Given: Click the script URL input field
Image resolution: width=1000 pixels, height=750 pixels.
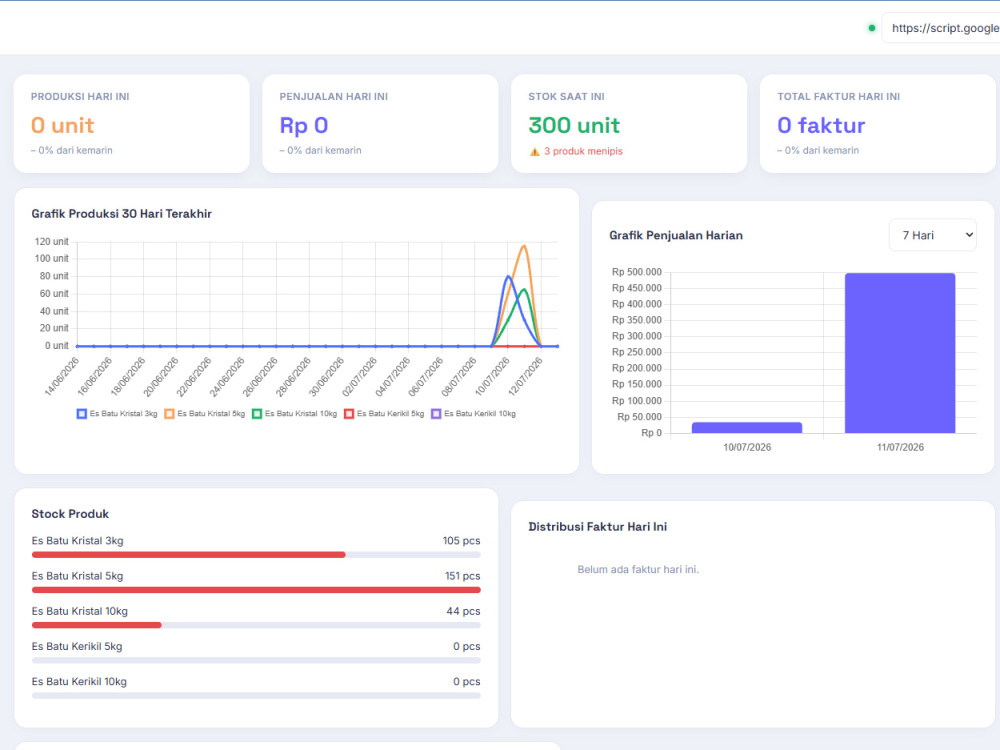Looking at the screenshot, I should (x=941, y=28).
